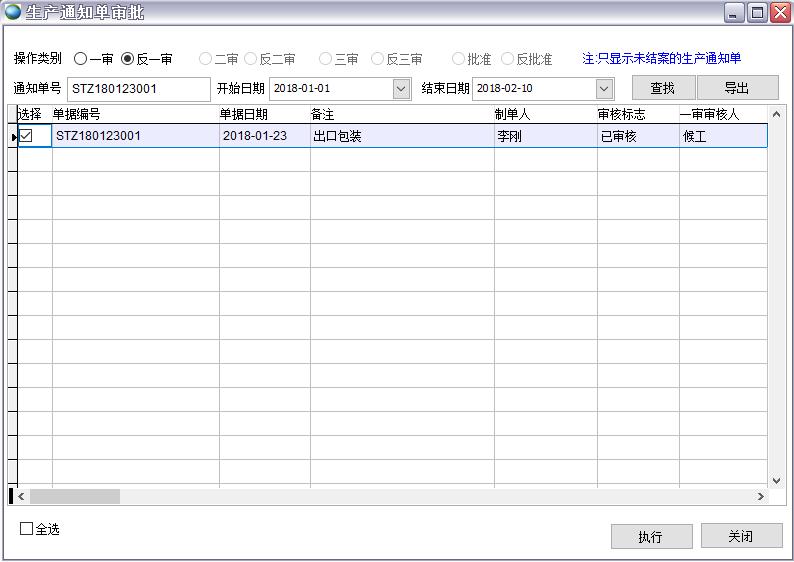Click the vertical scrollbar down arrow
794x562 pixels.
pos(775,480)
